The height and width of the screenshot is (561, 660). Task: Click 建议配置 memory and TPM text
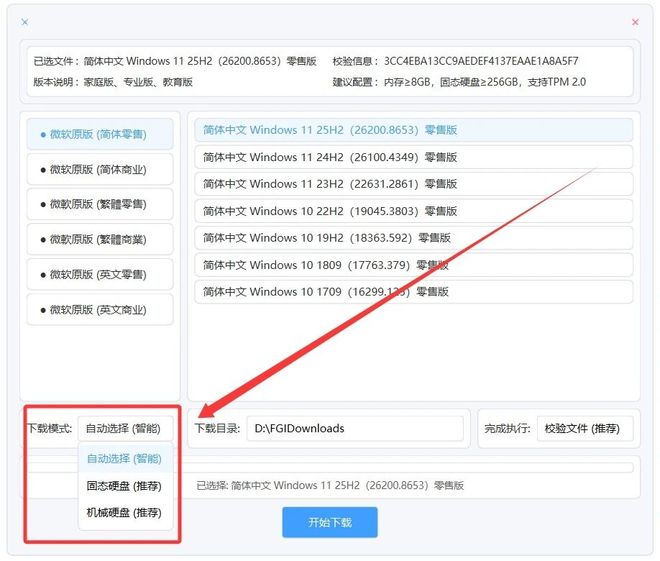[459, 82]
